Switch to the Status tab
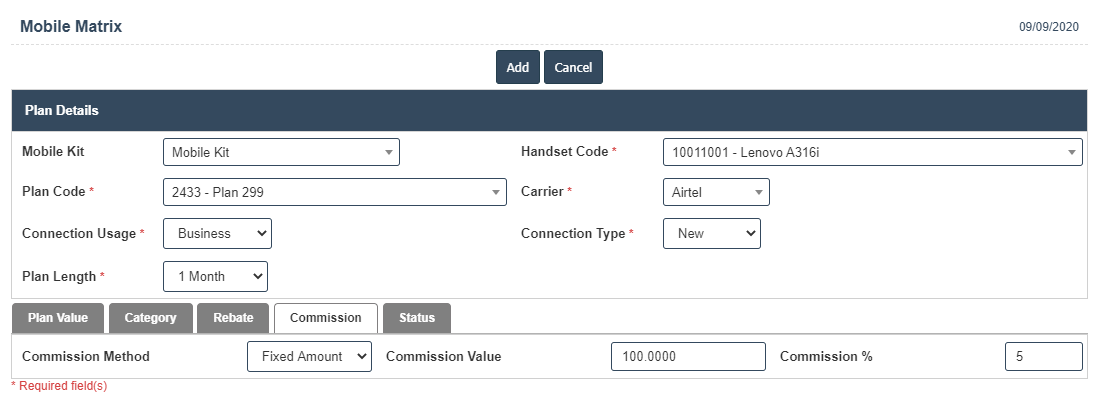This screenshot has width=1101, height=410. [x=417, y=318]
